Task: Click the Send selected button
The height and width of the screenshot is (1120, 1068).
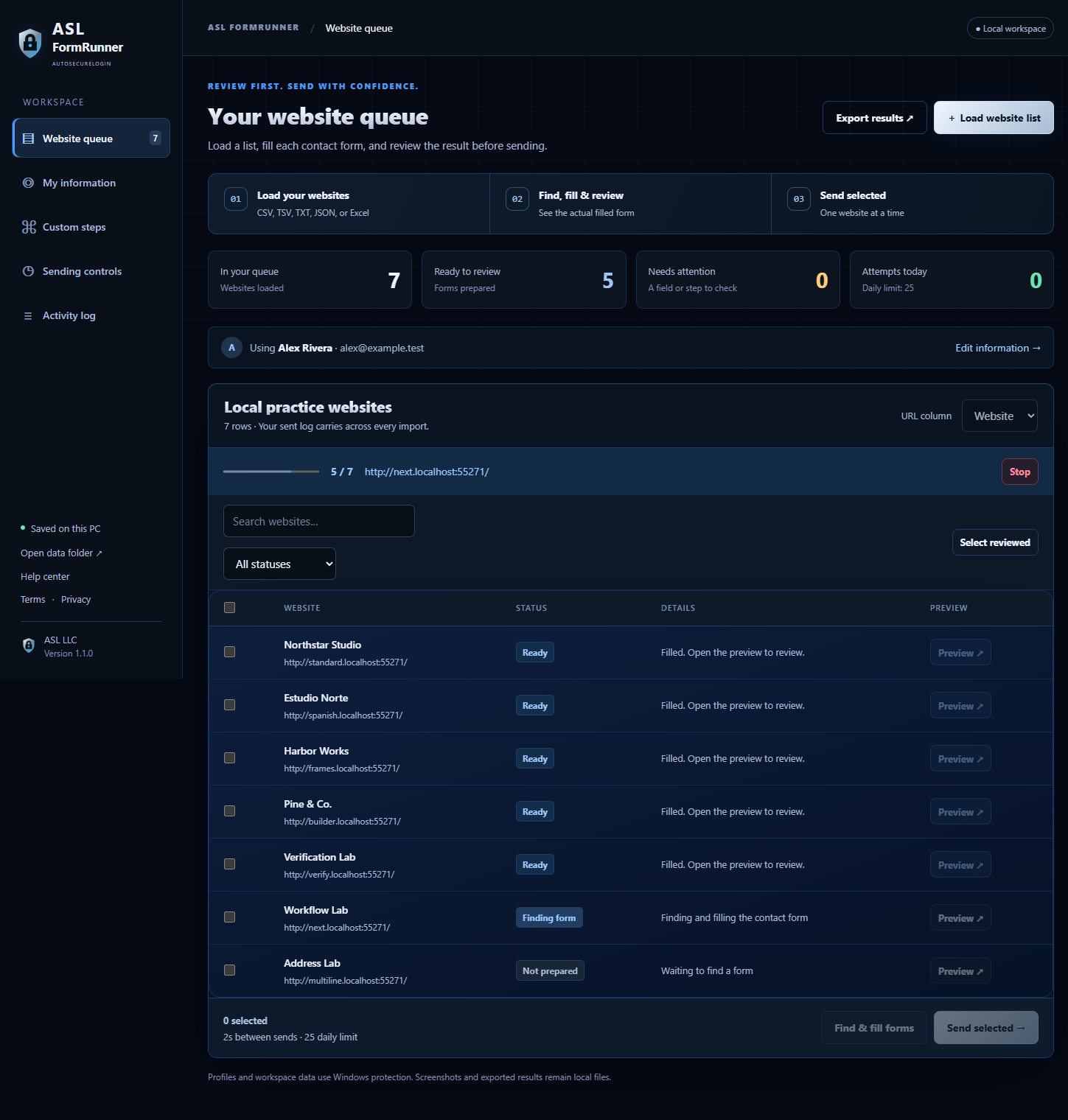Action: pos(986,1028)
